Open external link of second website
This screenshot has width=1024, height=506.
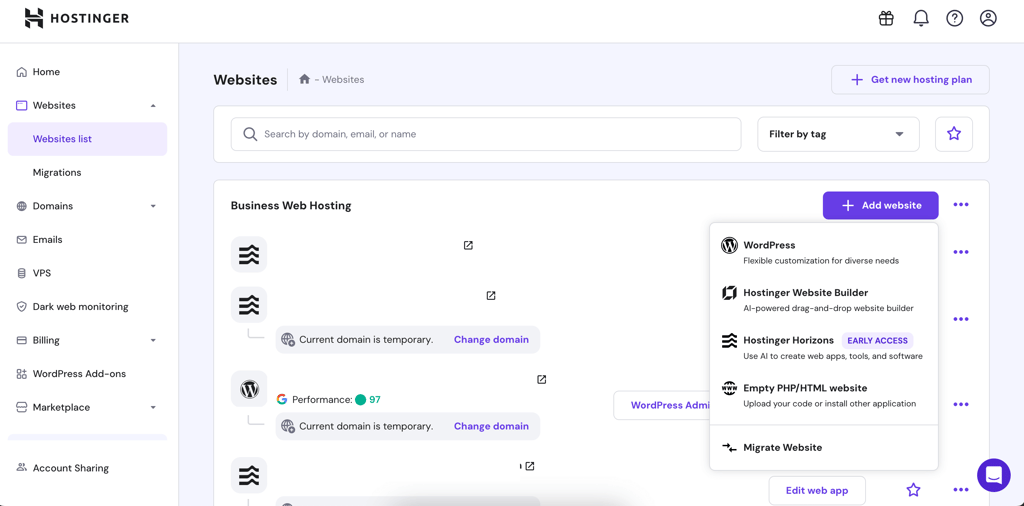(x=490, y=296)
